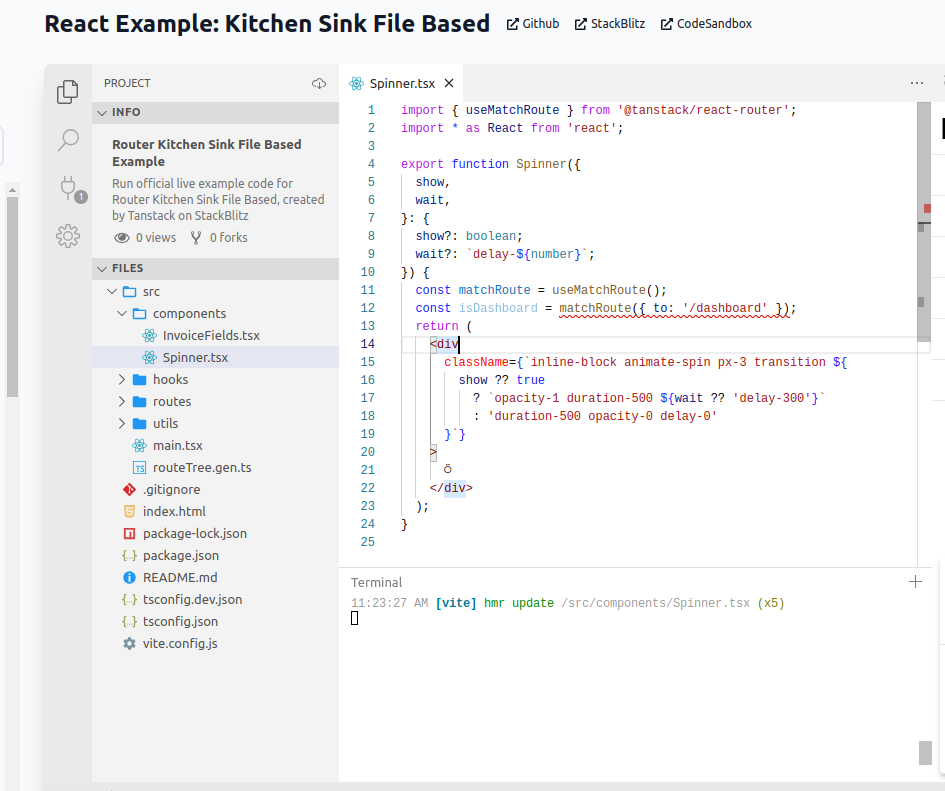The image size is (945, 791).
Task: Open InvoiceFields.tsx in the file tree
Action: point(211,335)
